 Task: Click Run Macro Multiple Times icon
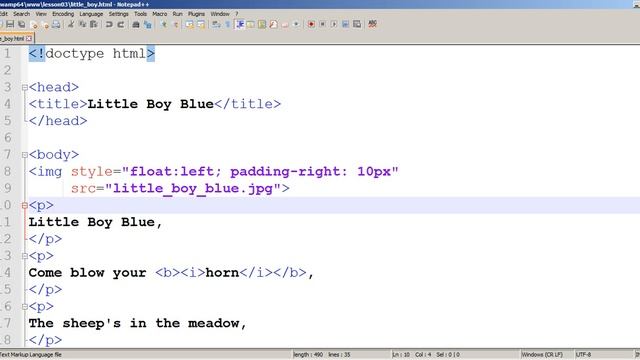point(345,24)
